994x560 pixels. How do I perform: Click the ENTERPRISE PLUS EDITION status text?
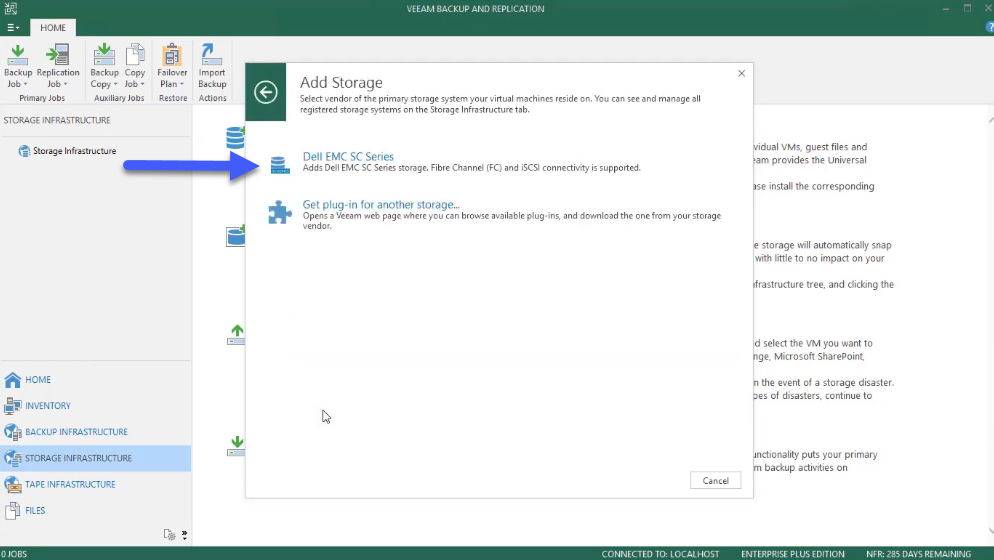(792, 554)
